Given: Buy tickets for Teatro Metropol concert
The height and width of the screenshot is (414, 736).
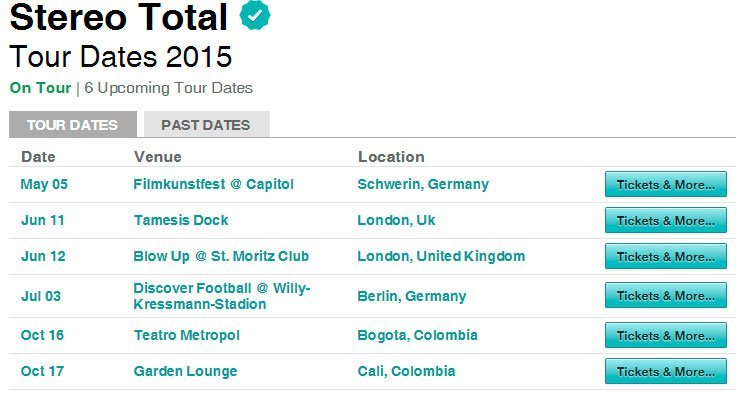Looking at the screenshot, I should tap(665, 335).
